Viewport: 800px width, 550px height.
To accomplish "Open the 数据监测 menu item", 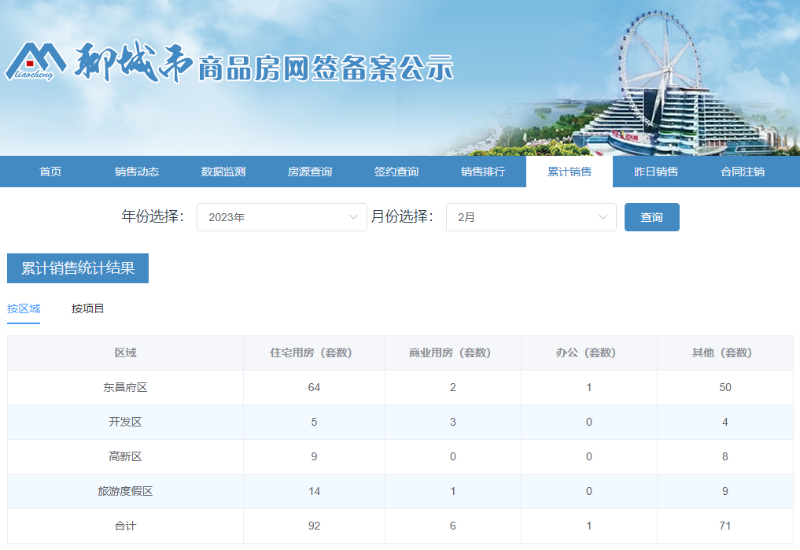I will tap(223, 172).
